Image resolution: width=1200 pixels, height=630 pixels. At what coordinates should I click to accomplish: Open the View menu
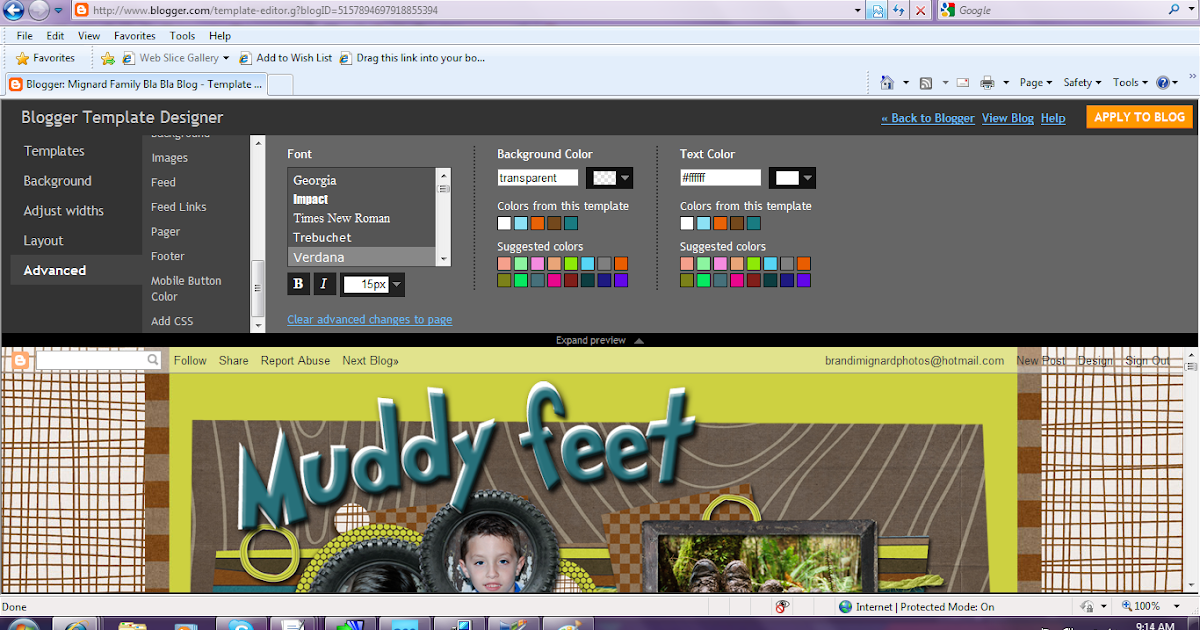tap(89, 36)
